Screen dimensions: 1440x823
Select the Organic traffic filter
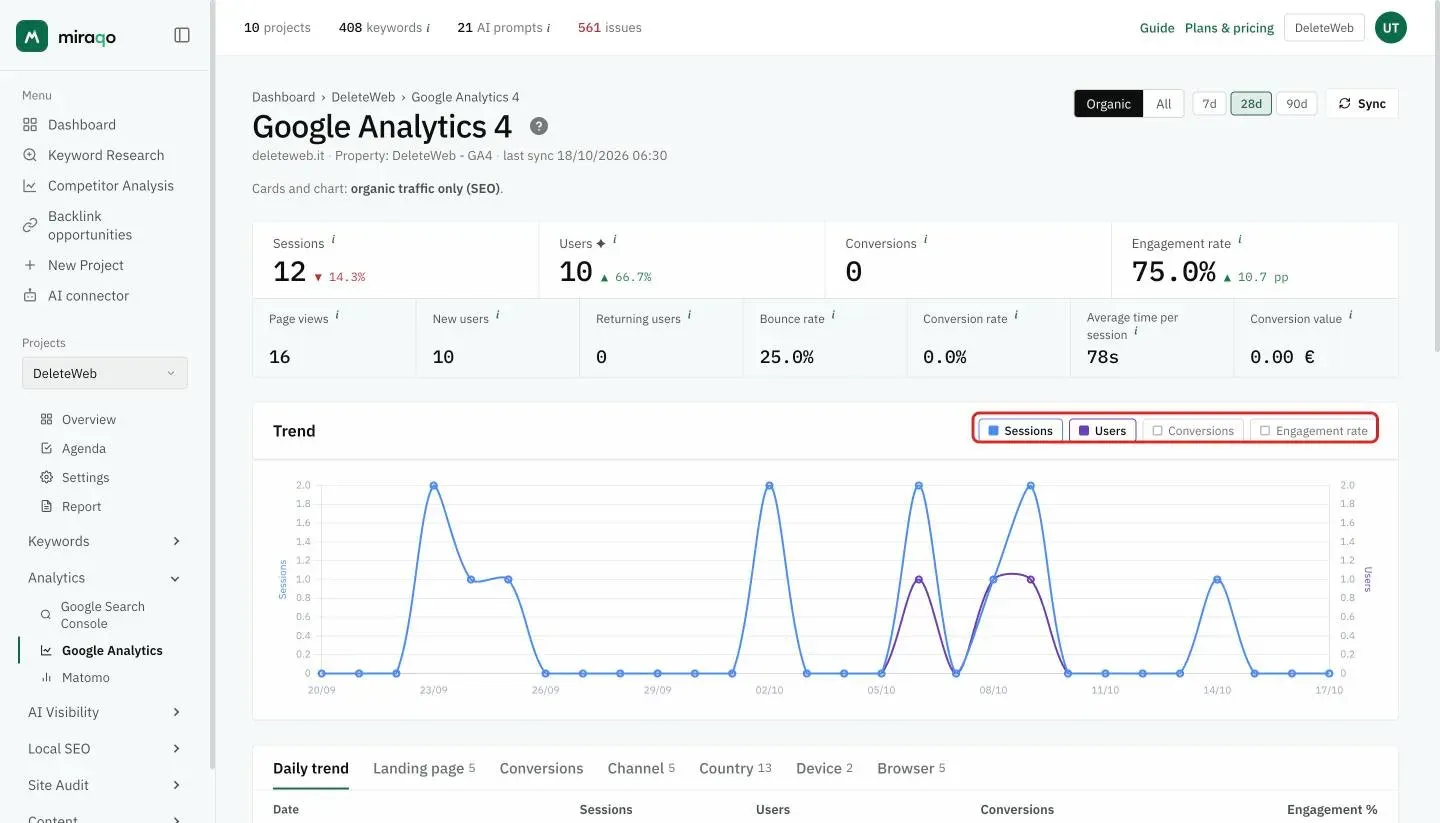coord(1108,104)
